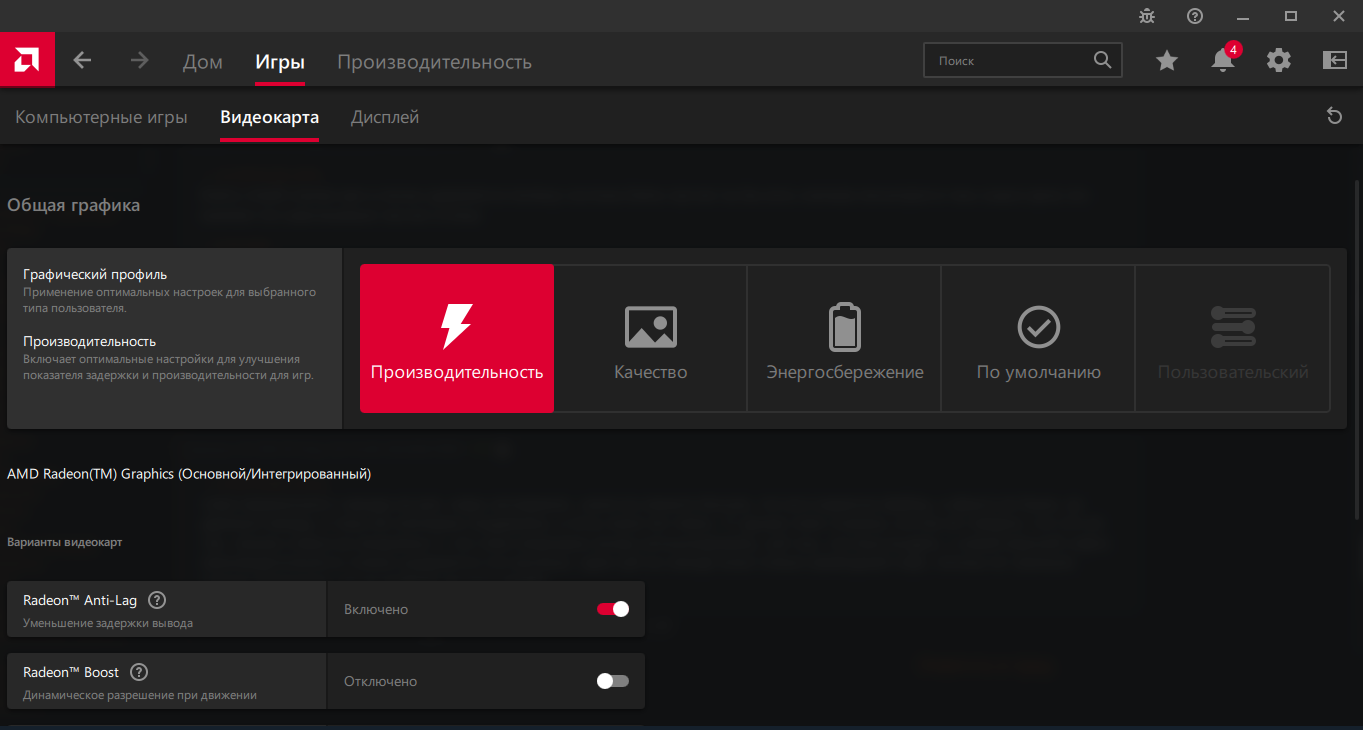Open notifications bell icon
Screen dimensions: 1363x730
[x=1223, y=60]
